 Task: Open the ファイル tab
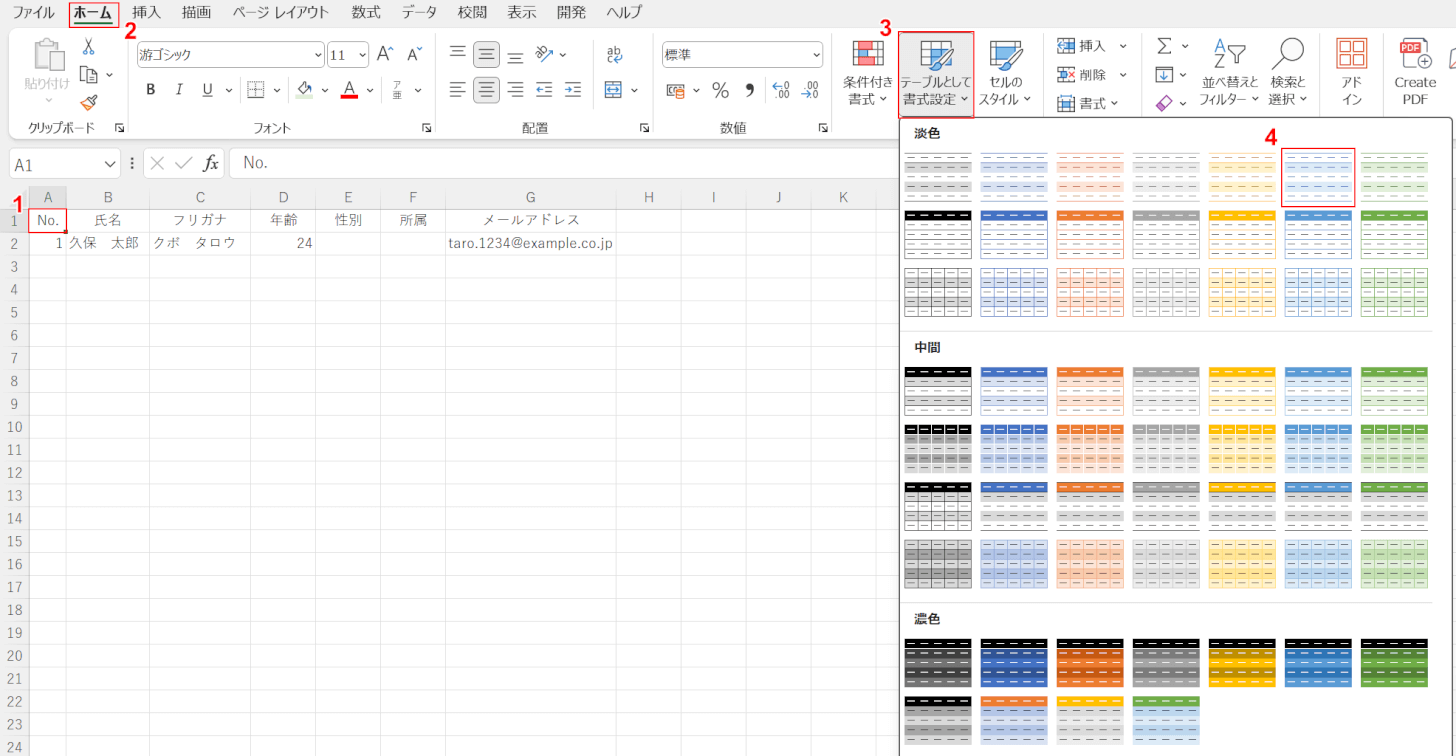click(33, 13)
